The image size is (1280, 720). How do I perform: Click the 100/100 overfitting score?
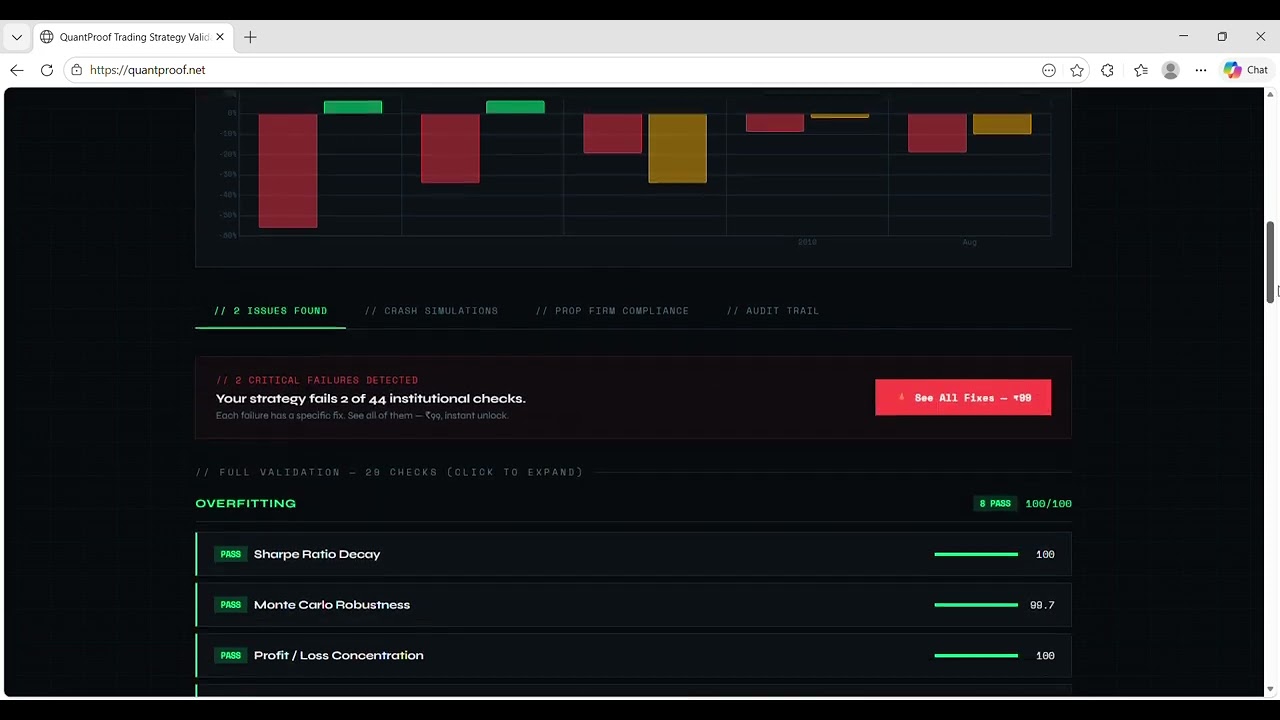pyautogui.click(x=1048, y=504)
